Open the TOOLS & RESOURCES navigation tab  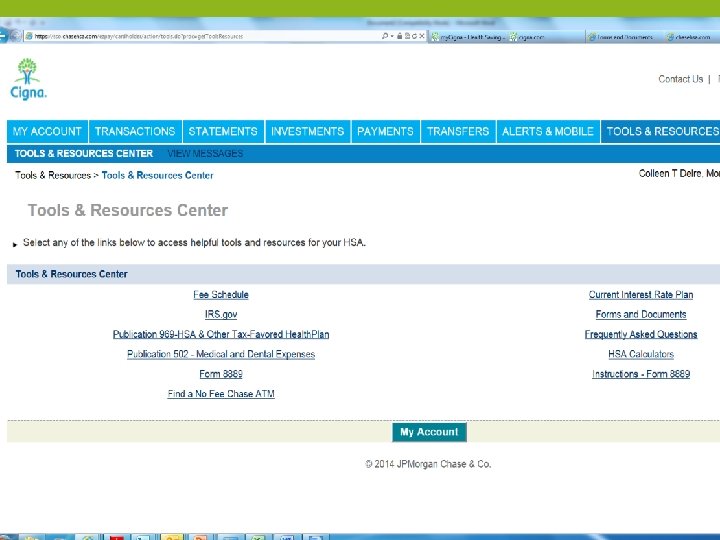point(661,131)
